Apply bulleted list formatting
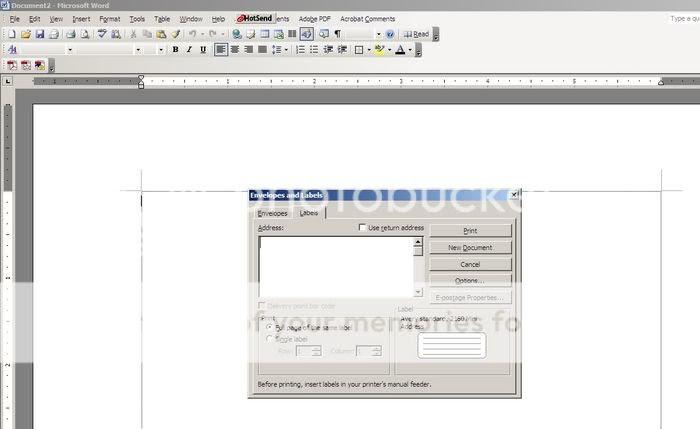This screenshot has height=429, width=700. pyautogui.click(x=314, y=50)
